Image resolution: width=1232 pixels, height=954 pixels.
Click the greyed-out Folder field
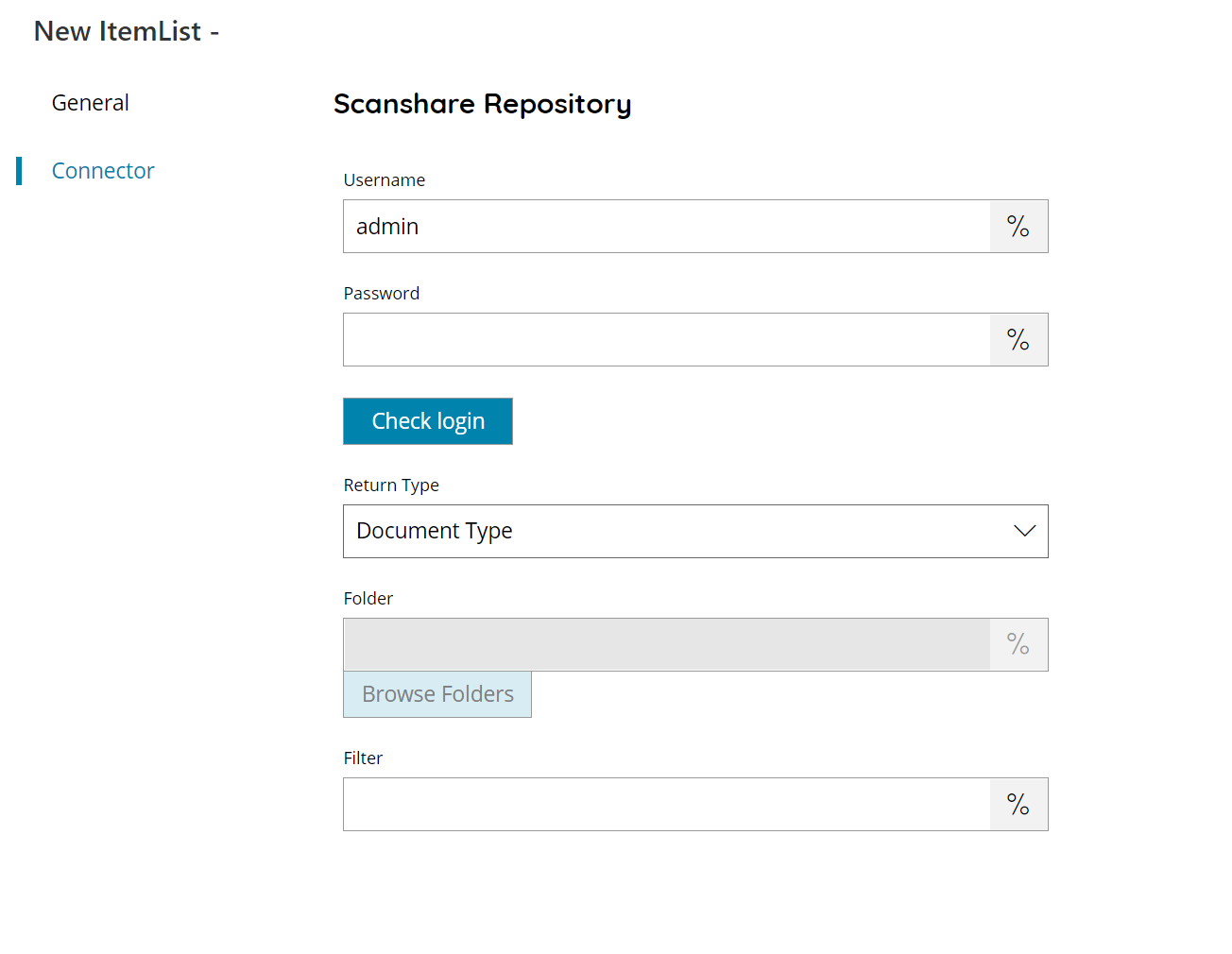pyautogui.click(x=667, y=644)
